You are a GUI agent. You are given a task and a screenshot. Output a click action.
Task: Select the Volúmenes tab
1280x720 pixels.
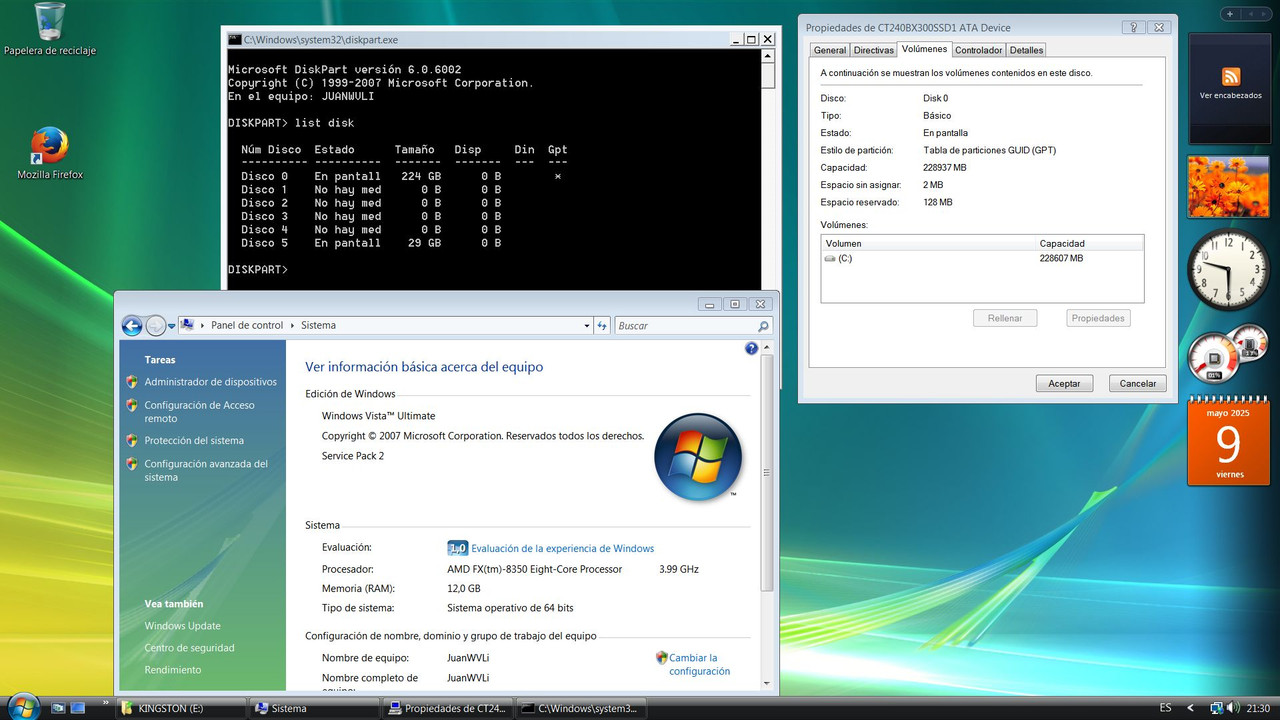coord(924,49)
